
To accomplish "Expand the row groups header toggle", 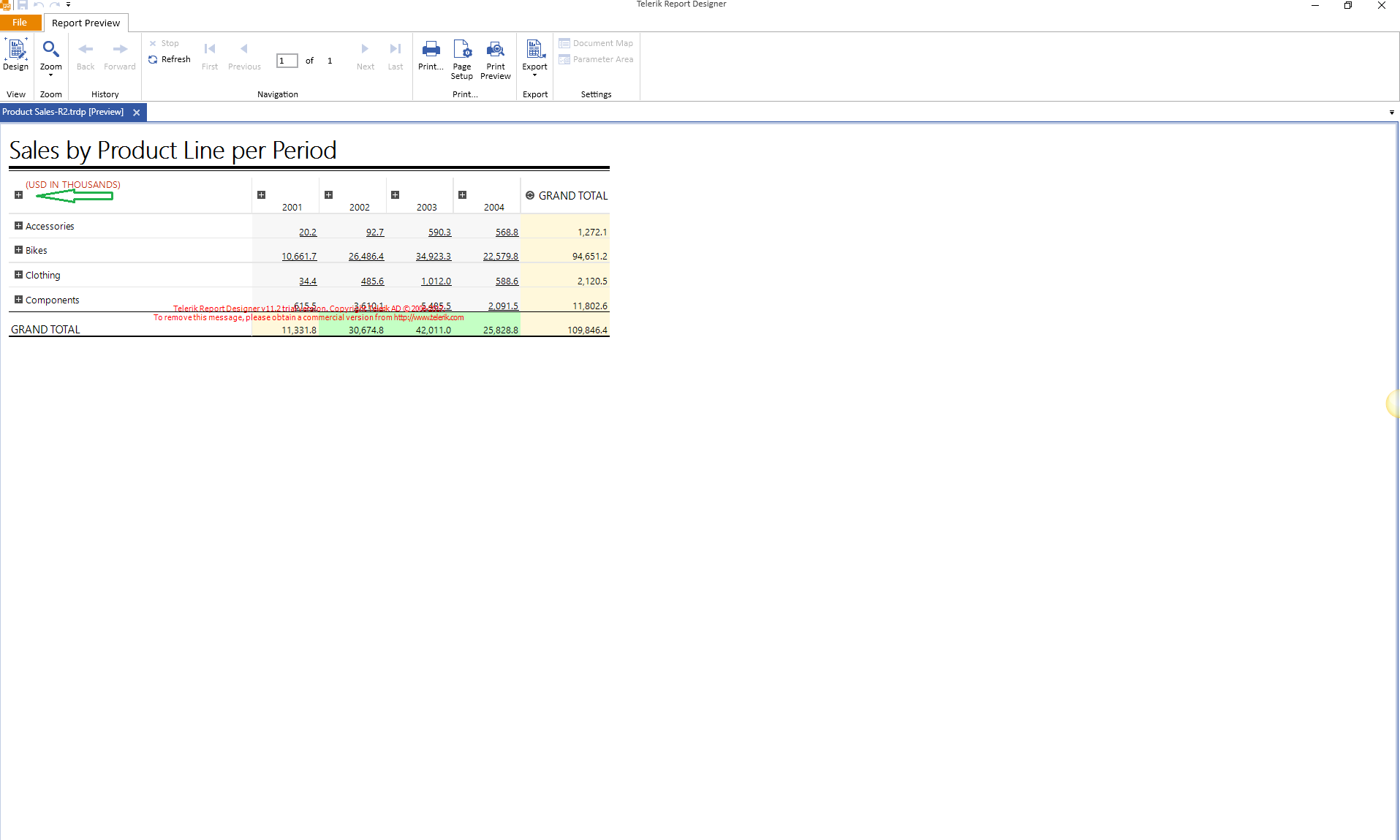I will [18, 194].
